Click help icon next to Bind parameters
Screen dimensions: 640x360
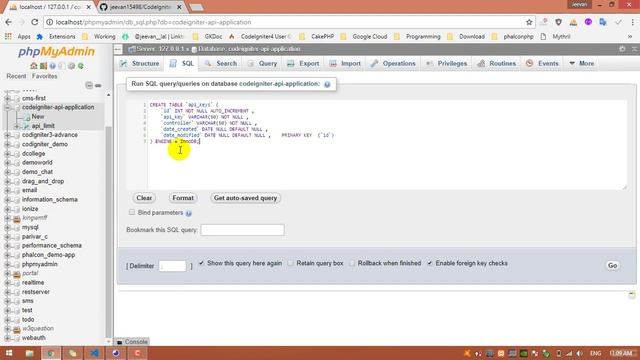pyautogui.click(x=189, y=213)
